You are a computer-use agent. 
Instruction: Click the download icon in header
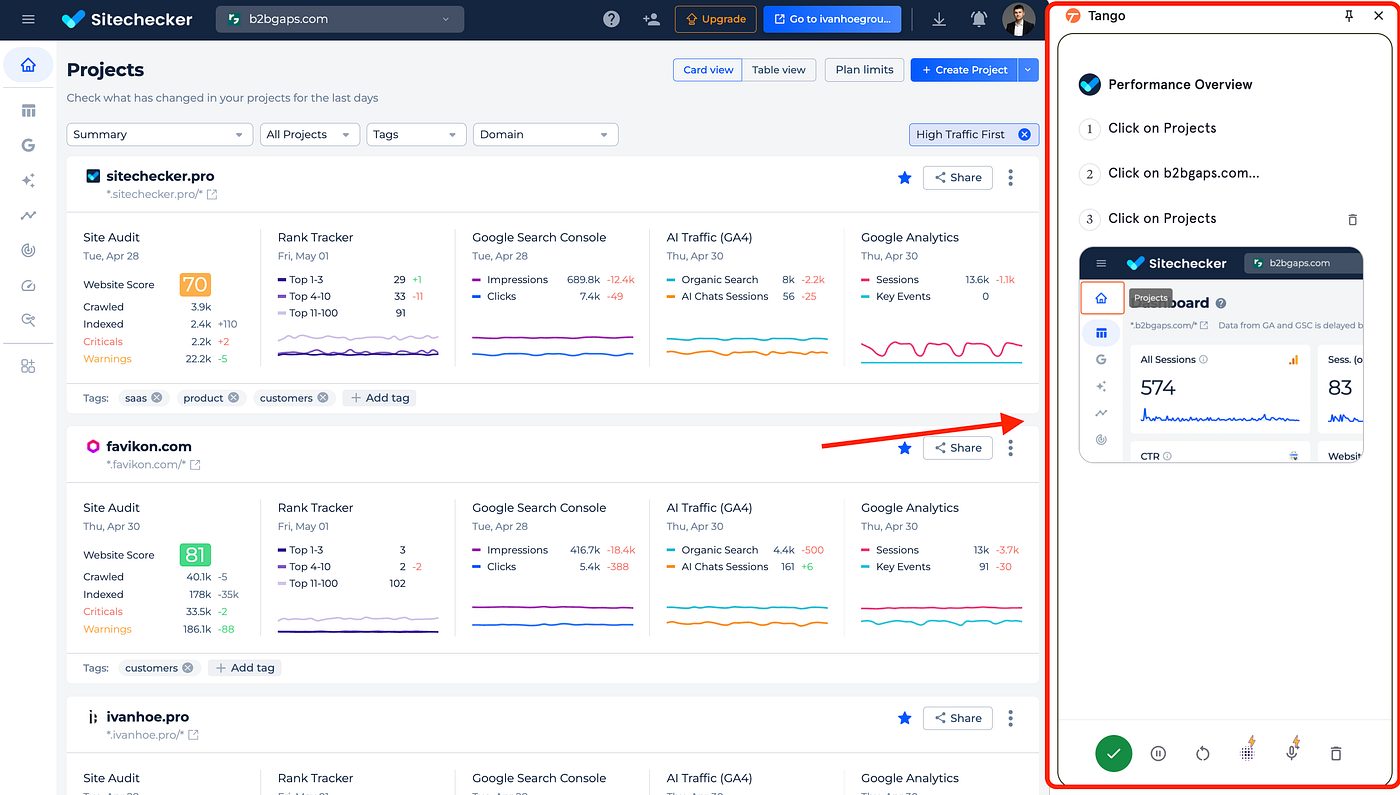click(939, 19)
